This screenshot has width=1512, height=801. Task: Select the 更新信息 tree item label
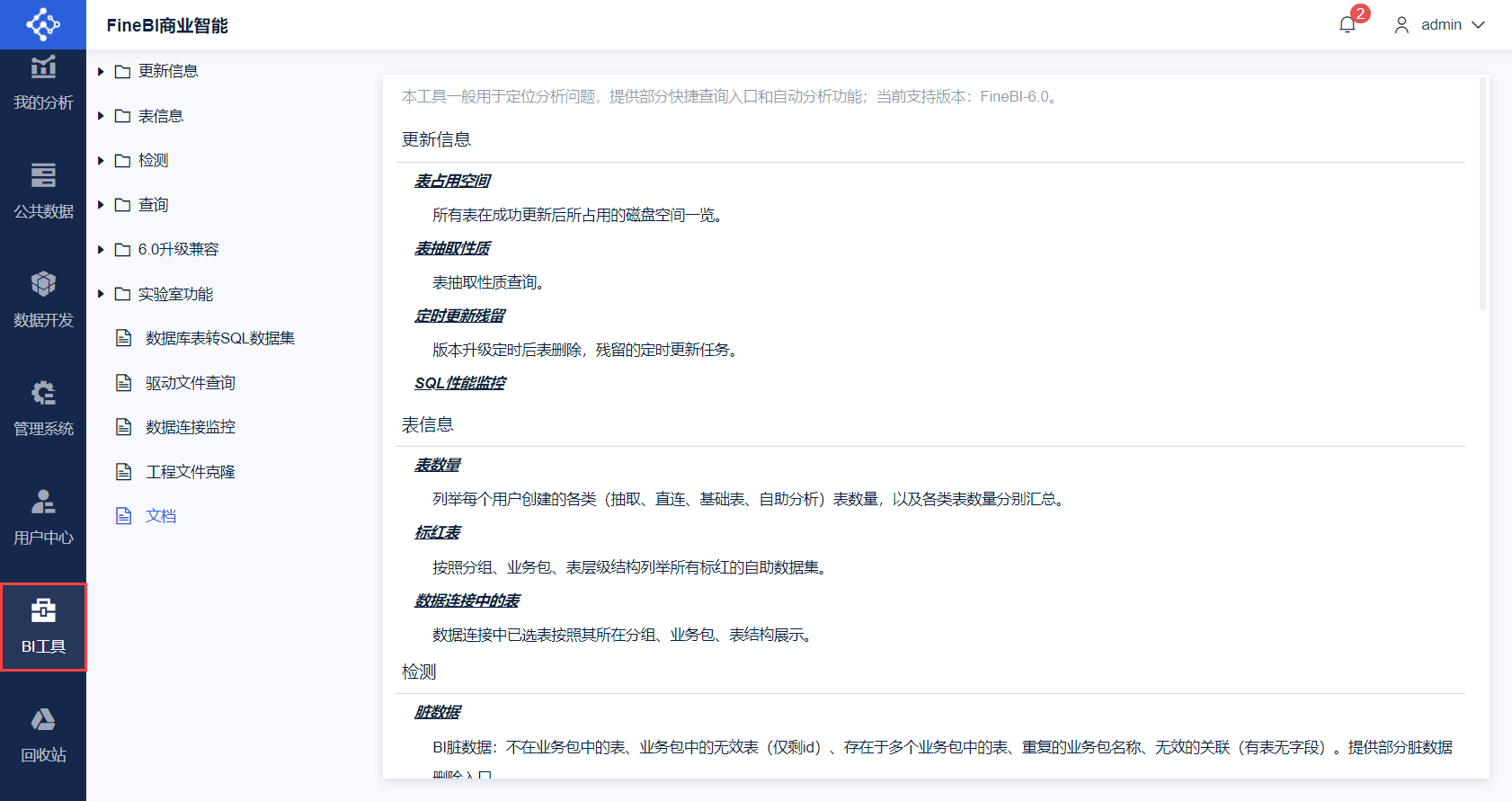click(168, 71)
